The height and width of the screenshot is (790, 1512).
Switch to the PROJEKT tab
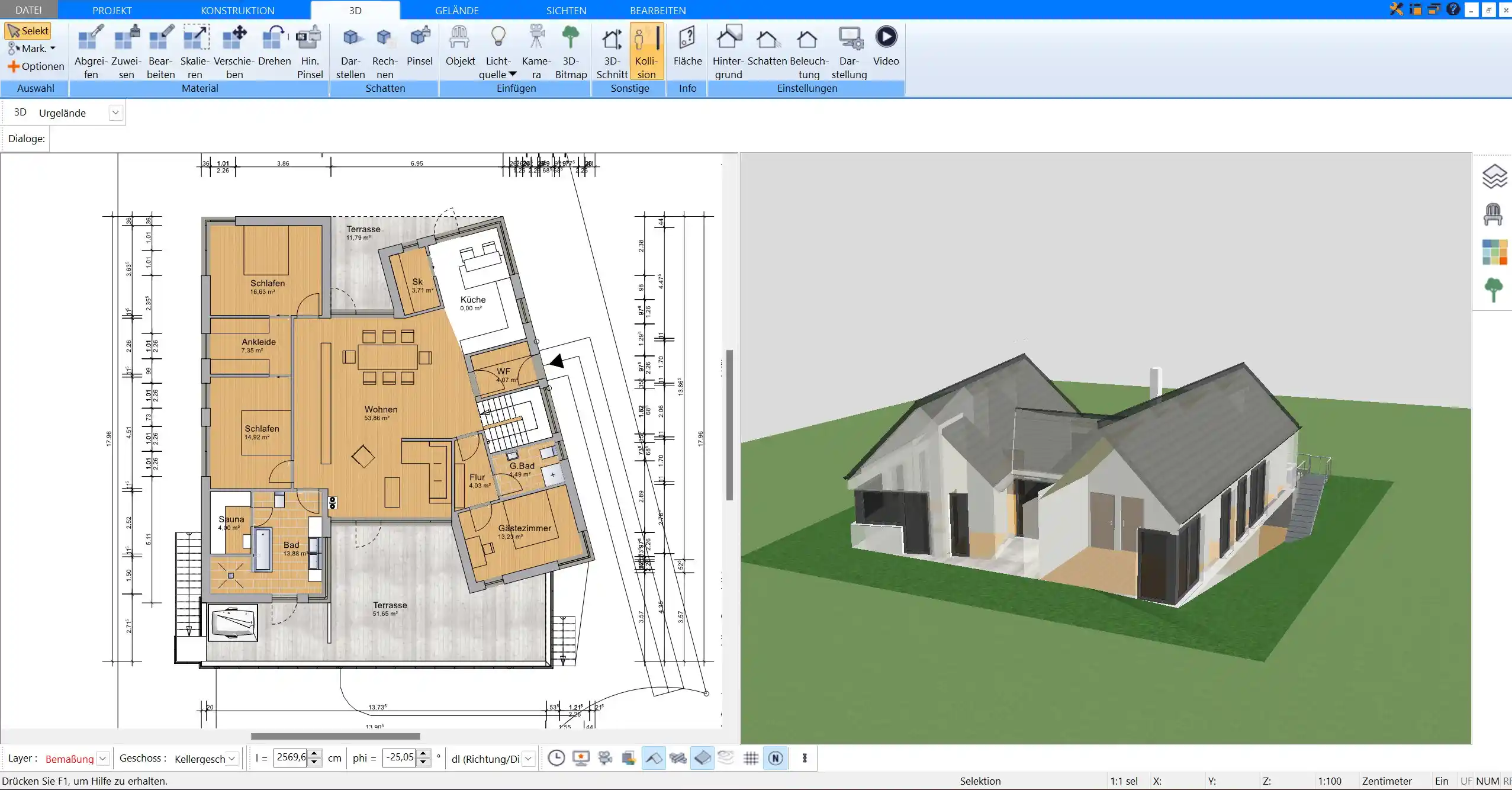112,10
